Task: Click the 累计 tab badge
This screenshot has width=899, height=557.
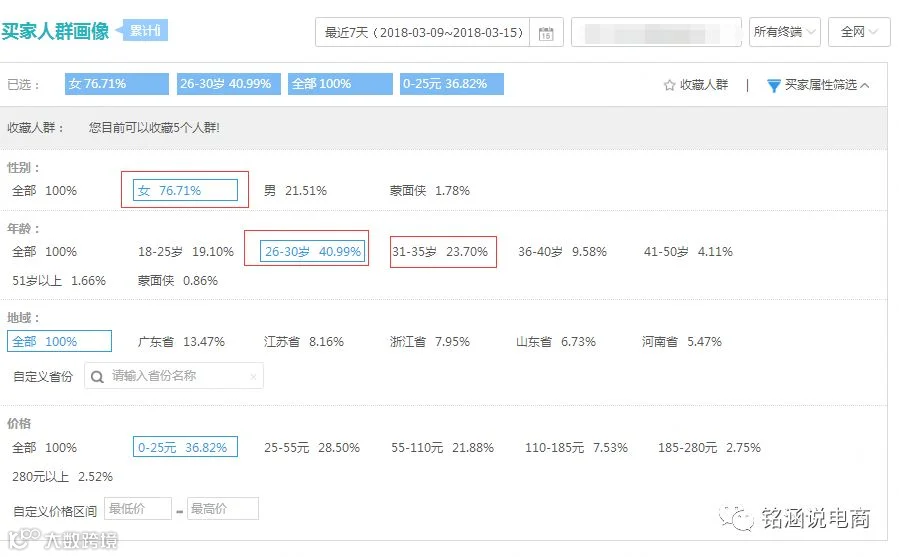Action: coord(146,30)
